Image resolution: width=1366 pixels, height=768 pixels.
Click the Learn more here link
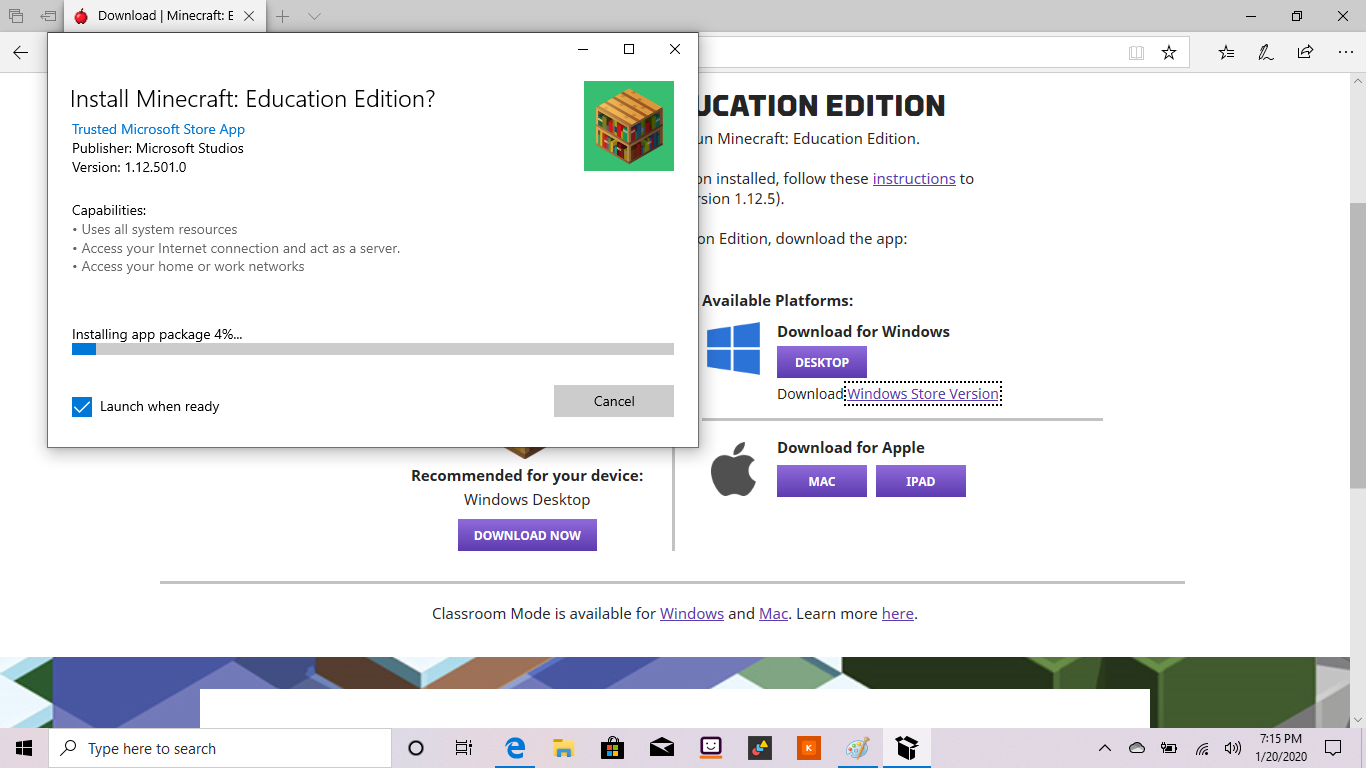coord(898,614)
